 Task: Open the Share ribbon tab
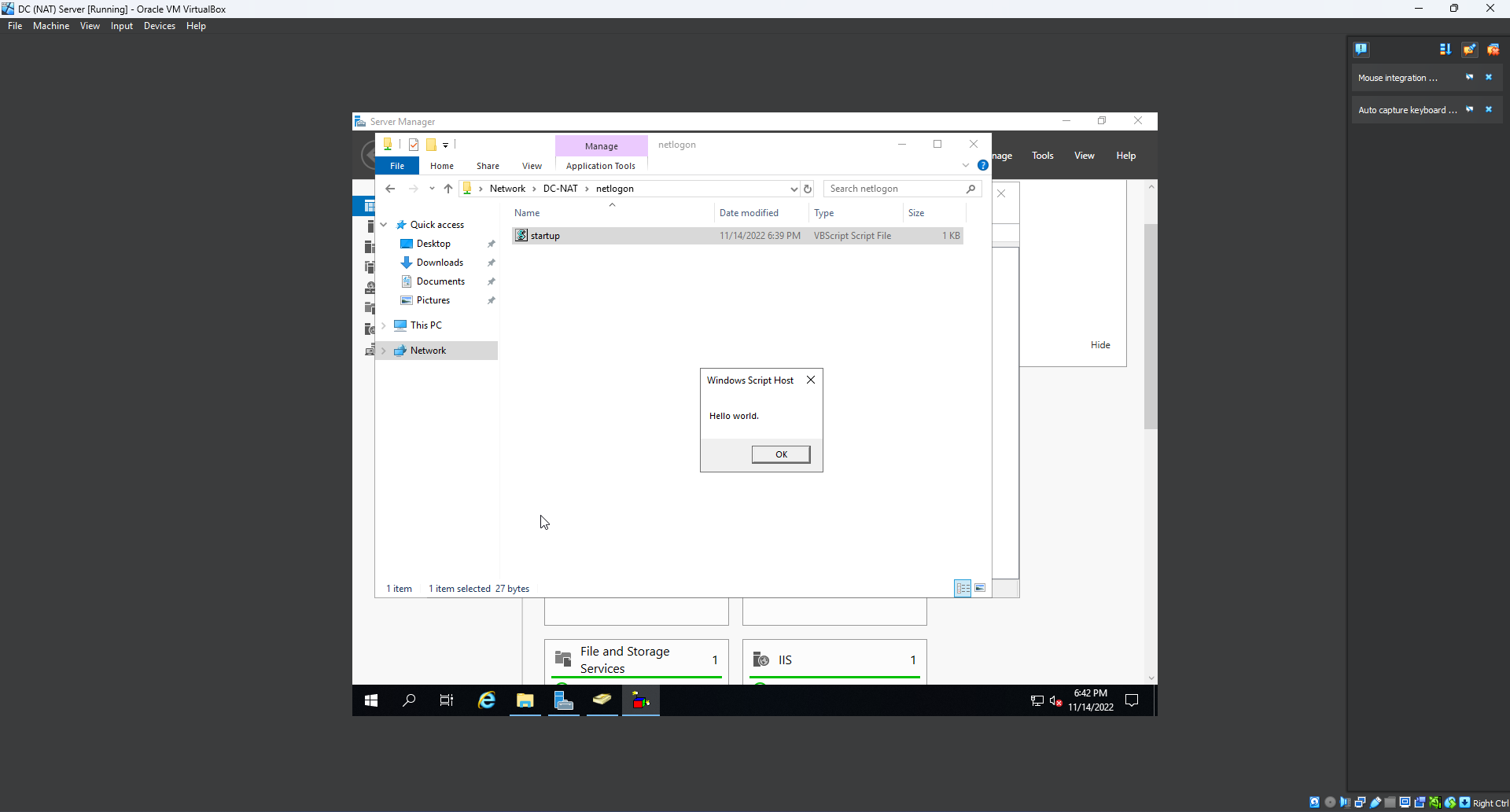pos(488,166)
